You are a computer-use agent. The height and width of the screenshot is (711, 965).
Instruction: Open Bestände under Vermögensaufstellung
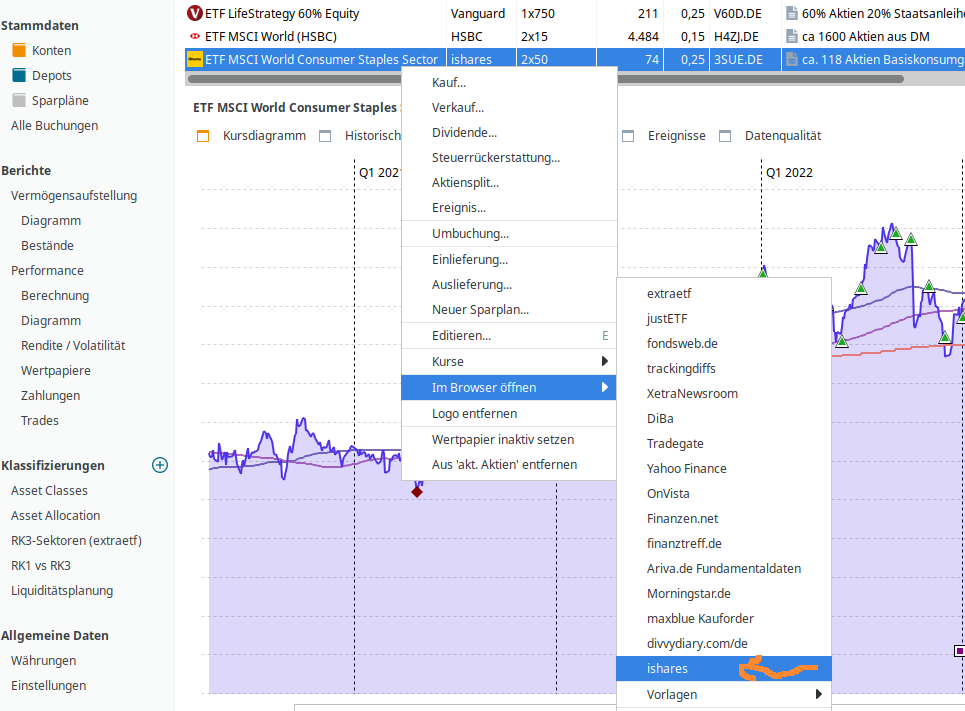pos(47,246)
